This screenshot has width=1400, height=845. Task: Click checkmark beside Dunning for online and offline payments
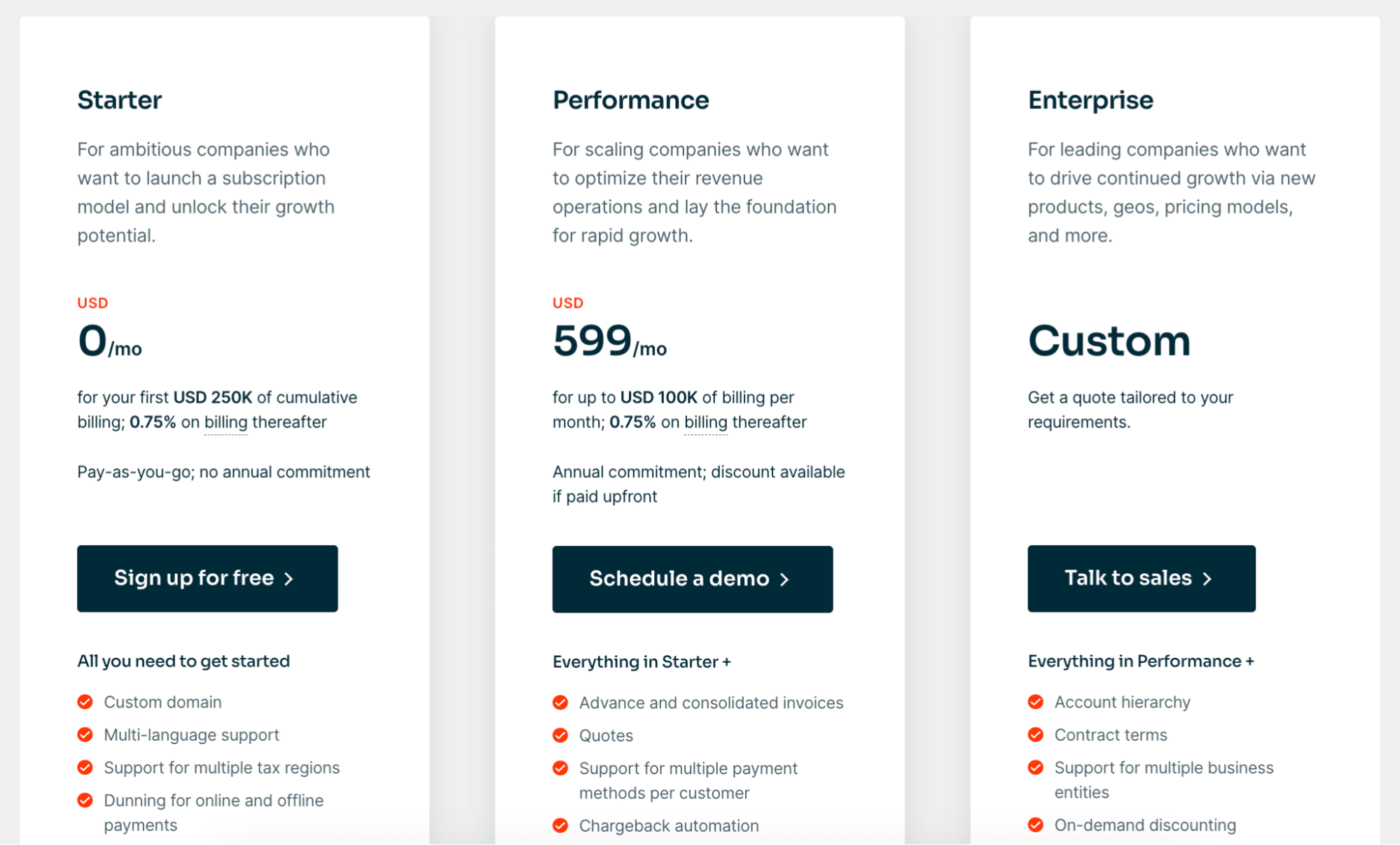[x=85, y=801]
